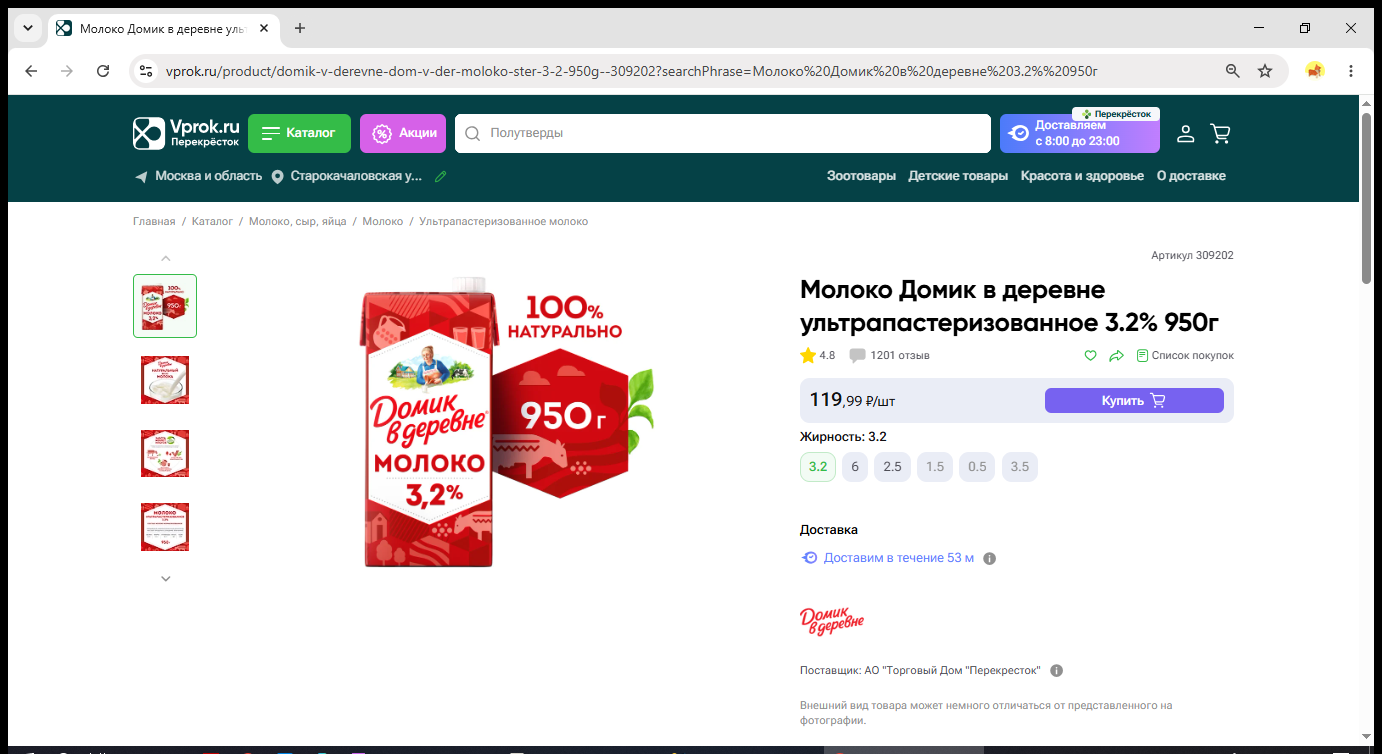Screen dimensions: 1382x754
Task: Show delivery time info icon
Action: [990, 558]
